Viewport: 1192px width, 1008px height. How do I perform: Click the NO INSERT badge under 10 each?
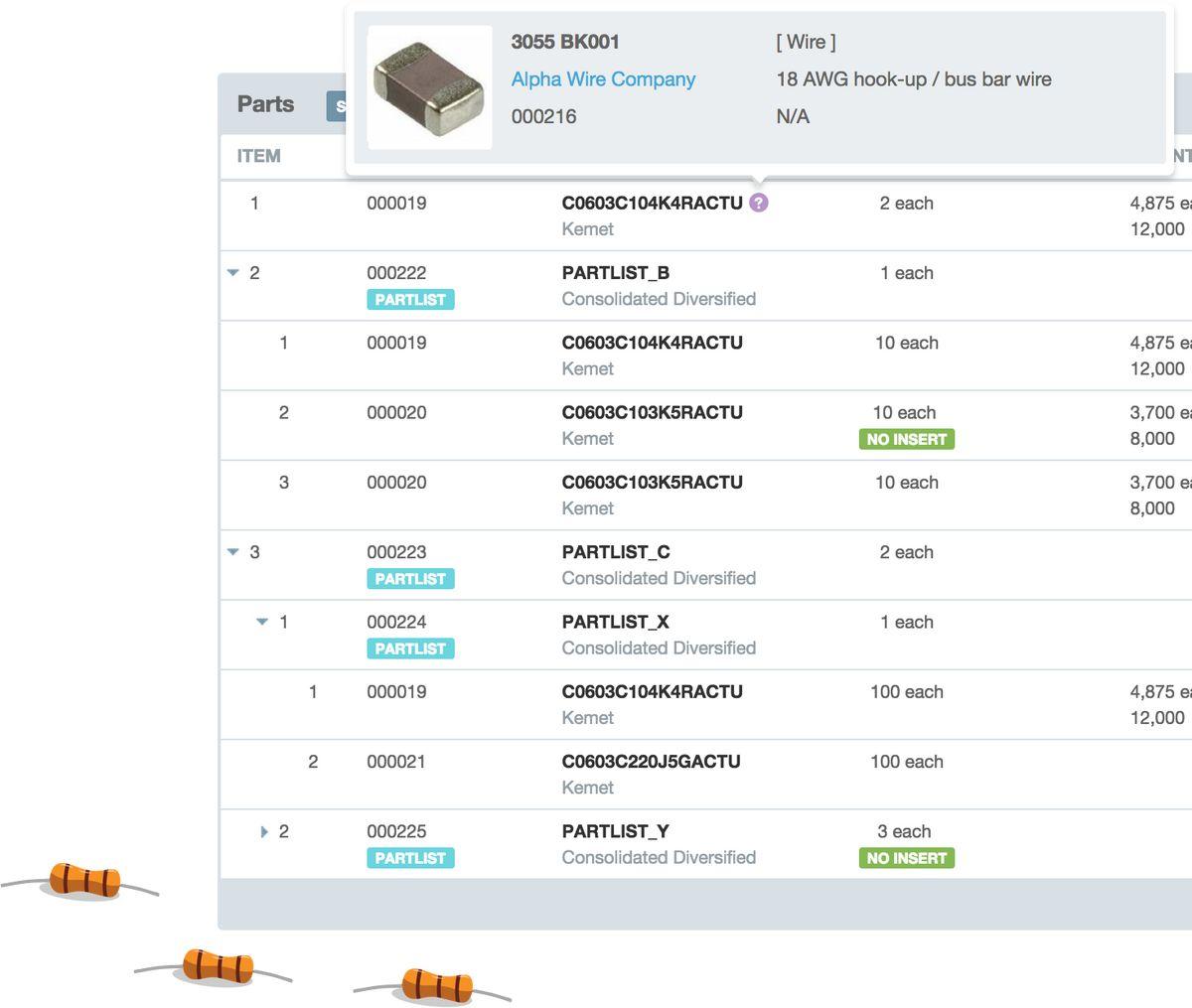click(x=906, y=439)
